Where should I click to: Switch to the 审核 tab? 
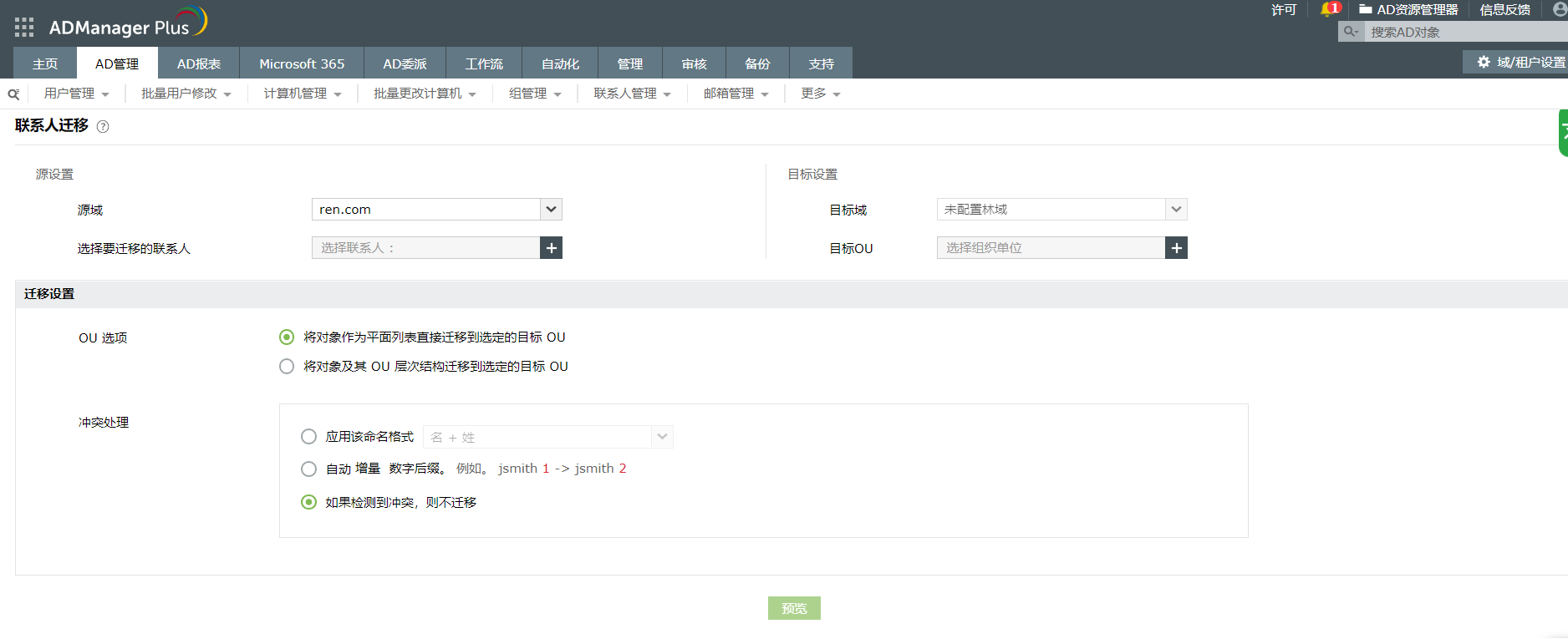pyautogui.click(x=694, y=63)
